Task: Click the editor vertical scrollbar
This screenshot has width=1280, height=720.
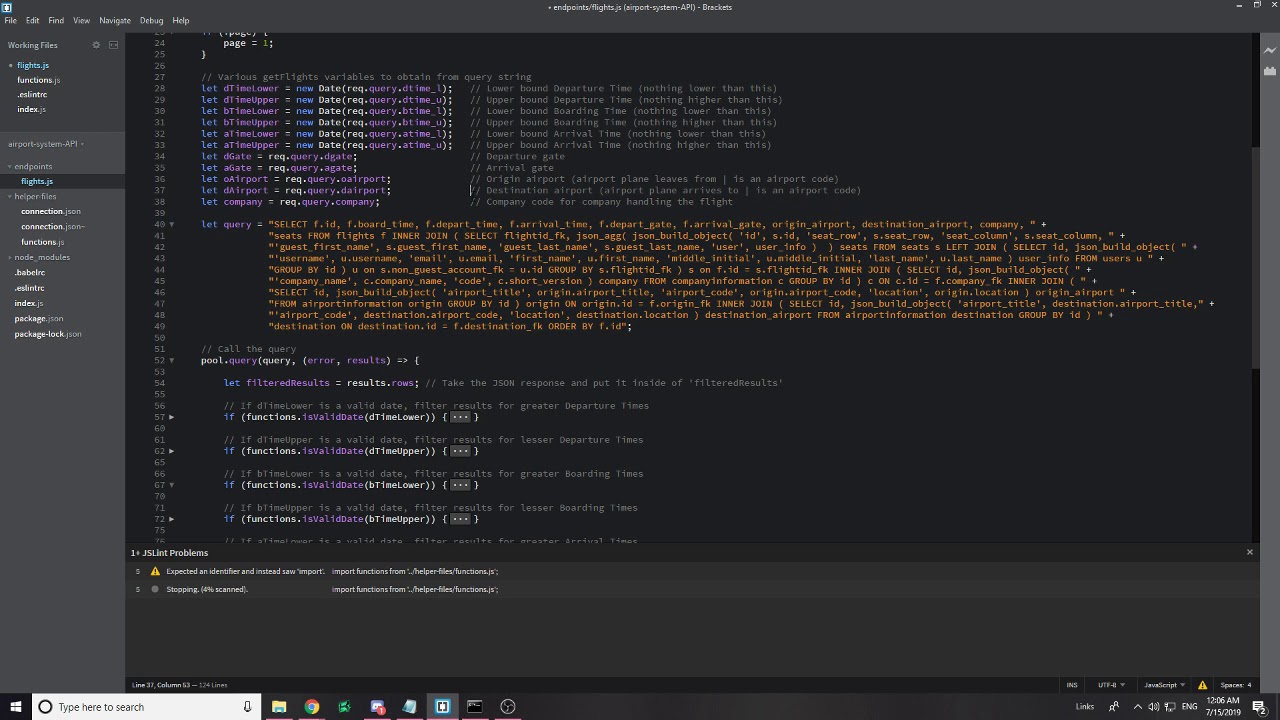Action: pyautogui.click(x=1254, y=260)
